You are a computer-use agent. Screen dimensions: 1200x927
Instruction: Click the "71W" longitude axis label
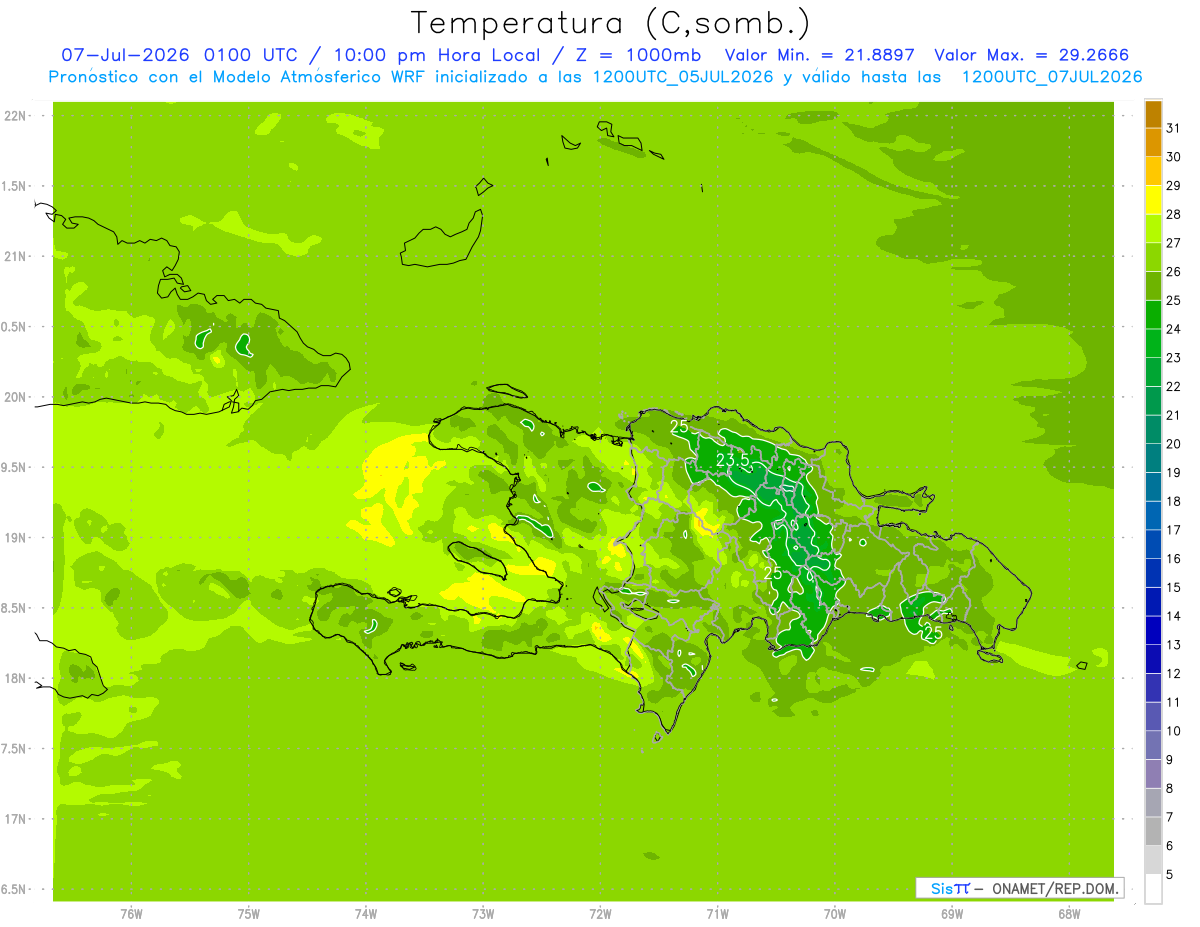pyautogui.click(x=717, y=913)
